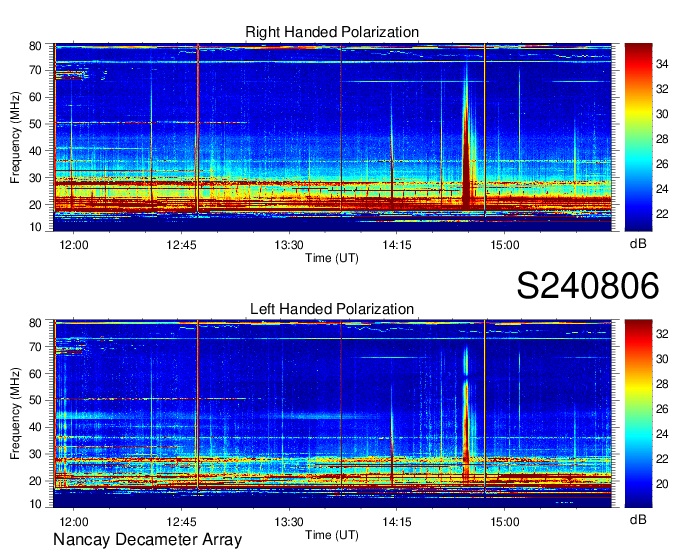Screen dimensions: 680x552
Task: Click the 12:45 time tick under Left Handed plot
Action: pos(181,522)
